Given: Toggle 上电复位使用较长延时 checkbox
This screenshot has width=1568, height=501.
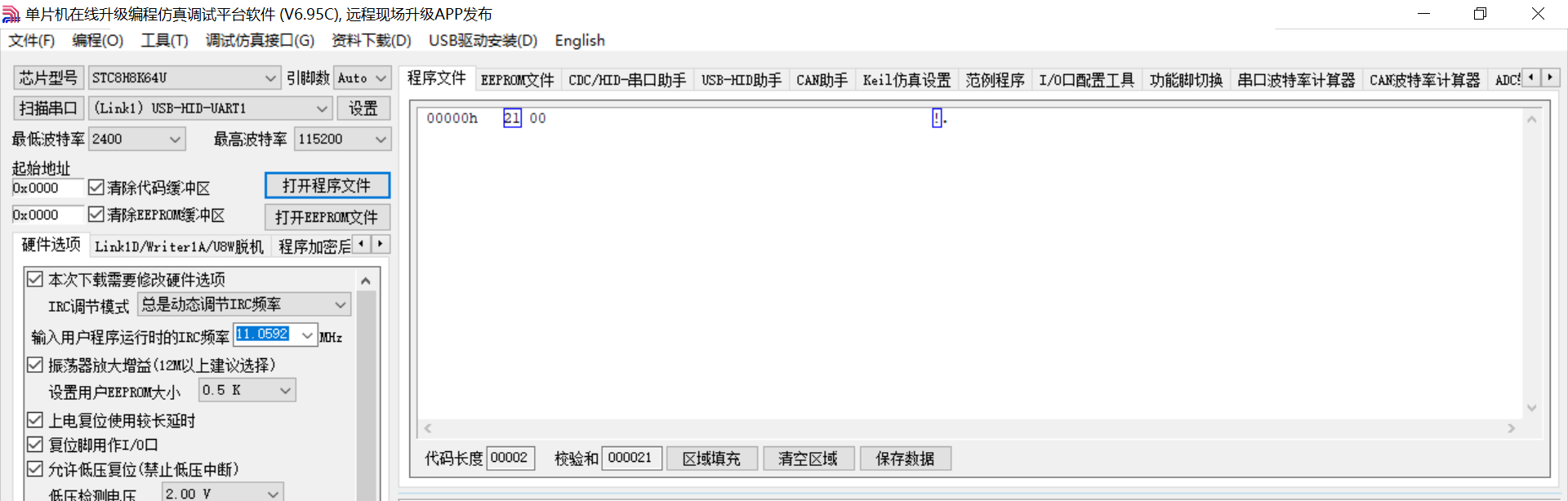Looking at the screenshot, I should (35, 420).
